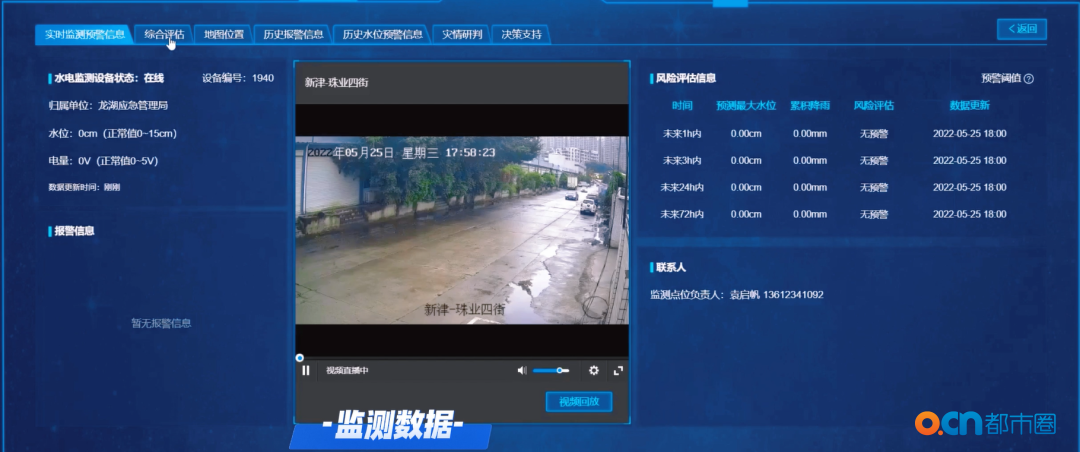This screenshot has width=1080, height=452.
Task: Click 归属单位: 龙湖应急管理局 text
Action: 108,106
